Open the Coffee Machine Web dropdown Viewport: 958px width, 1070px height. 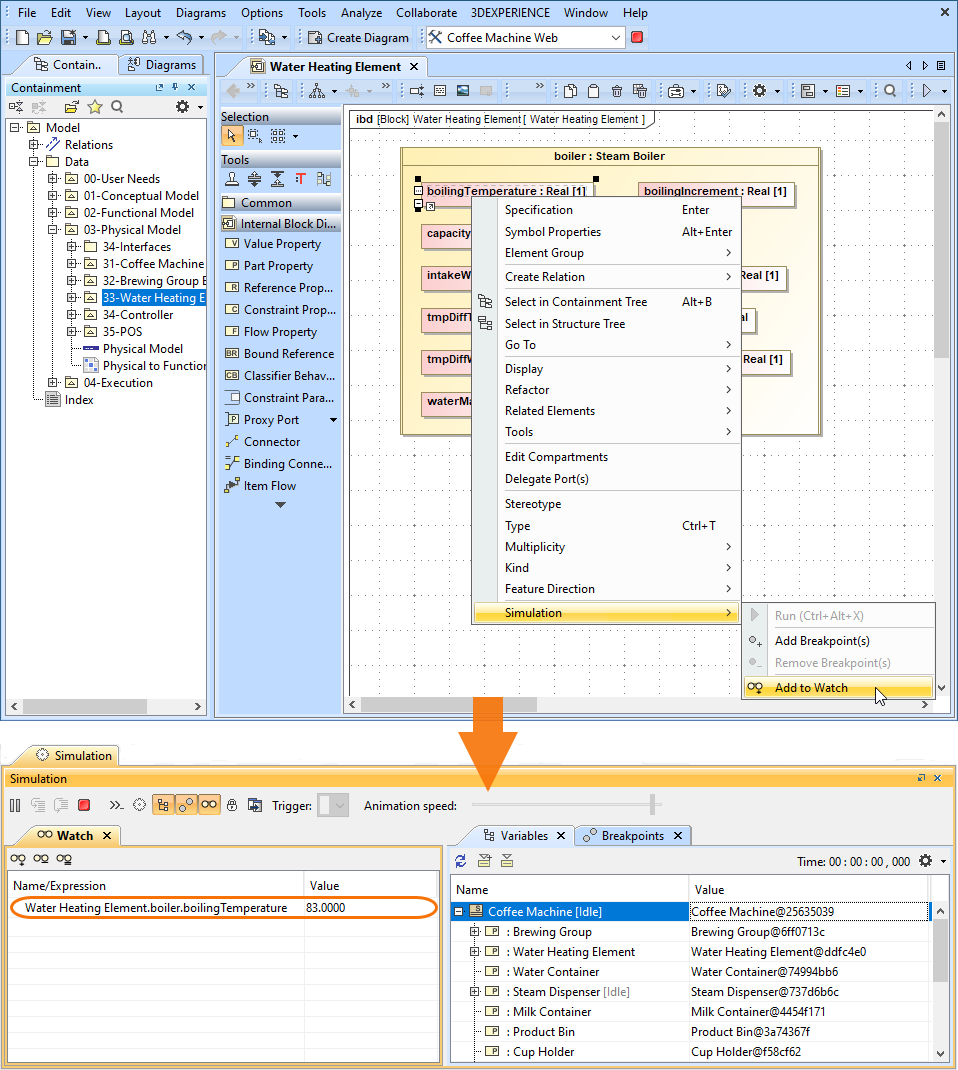[x=616, y=37]
